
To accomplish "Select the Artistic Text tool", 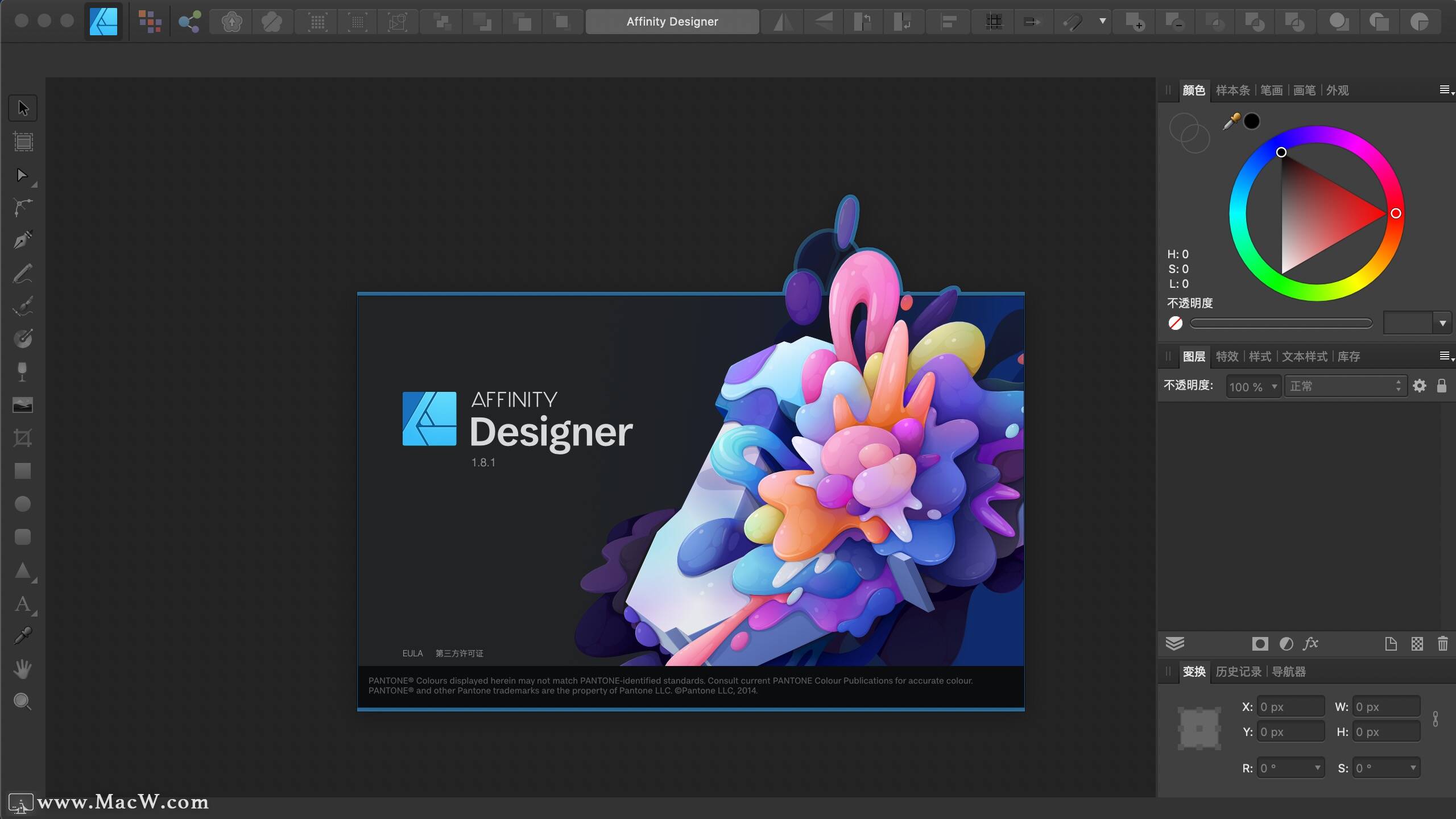I will (x=23, y=604).
